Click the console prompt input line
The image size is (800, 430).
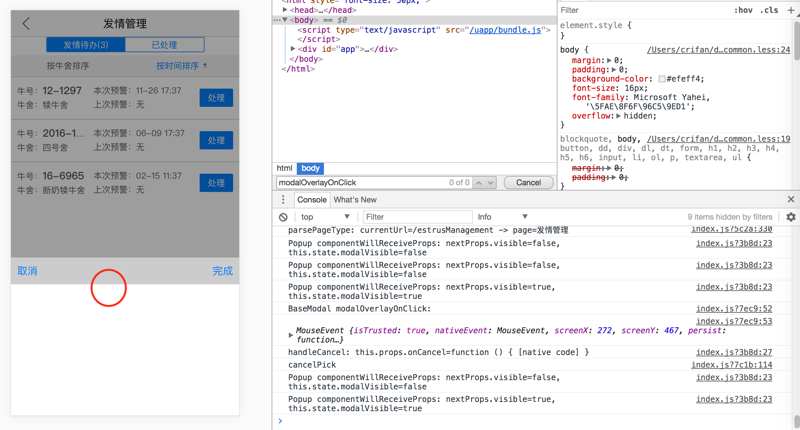pyautogui.click(x=536, y=421)
